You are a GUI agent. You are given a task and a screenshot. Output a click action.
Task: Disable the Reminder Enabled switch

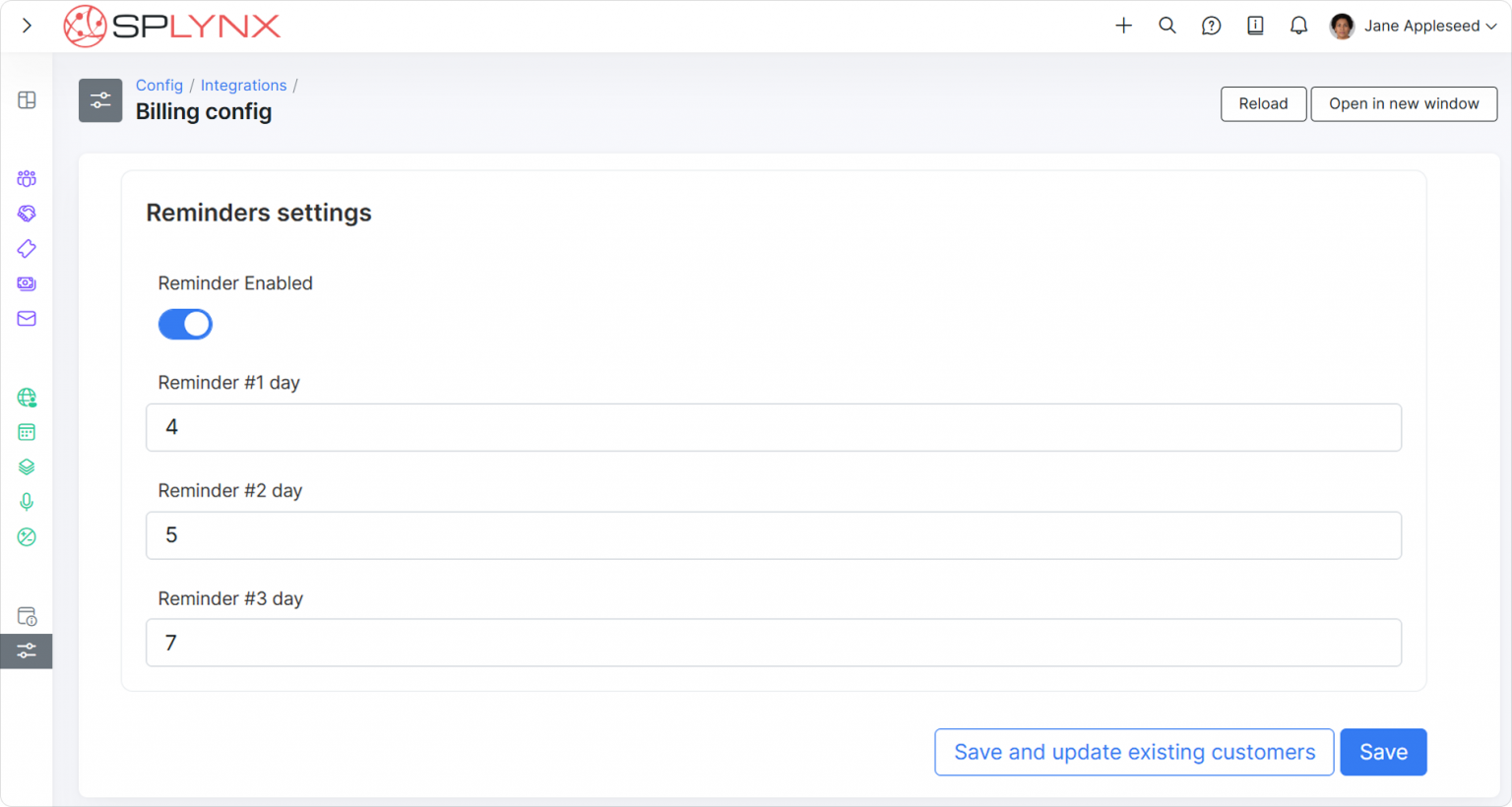point(185,324)
